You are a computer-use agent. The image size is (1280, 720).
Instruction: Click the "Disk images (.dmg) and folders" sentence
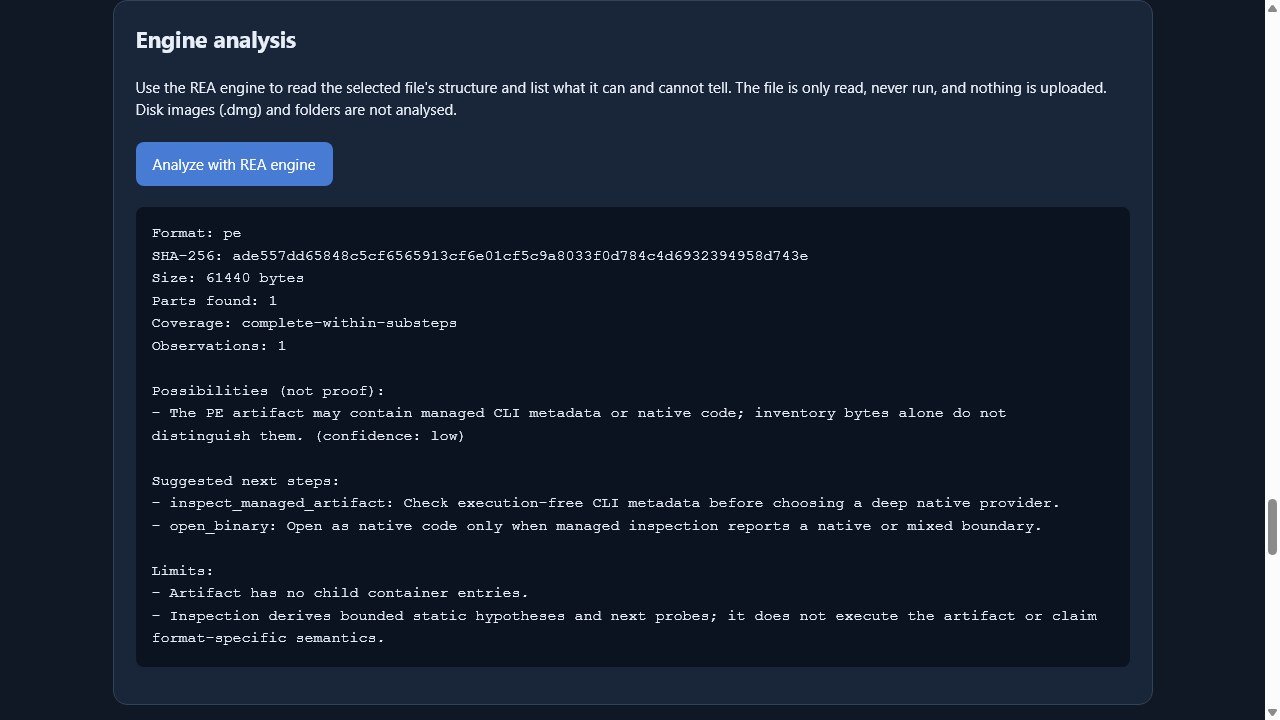pos(296,110)
